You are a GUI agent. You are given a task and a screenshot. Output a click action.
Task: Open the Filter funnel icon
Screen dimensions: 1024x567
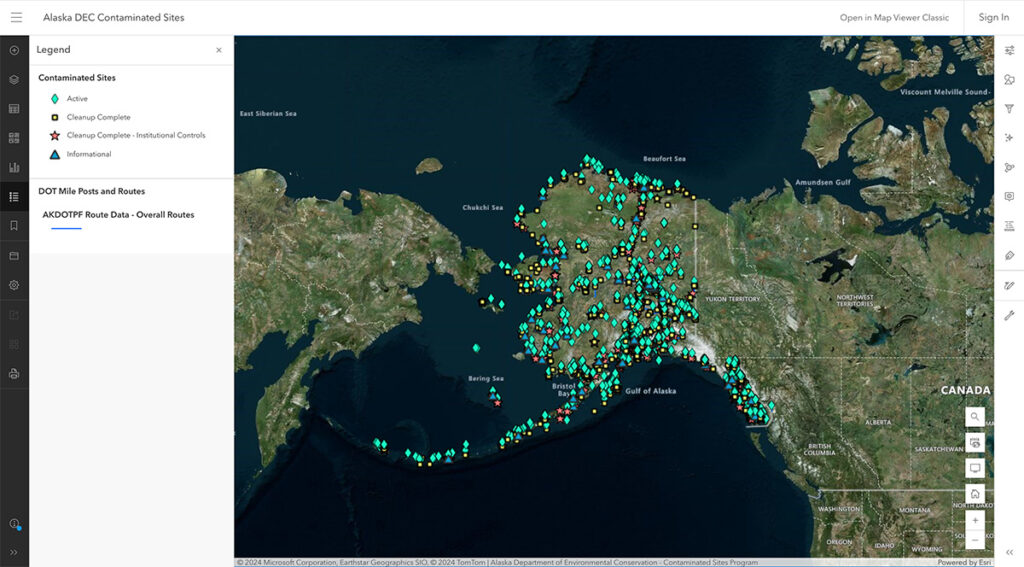[1009, 109]
